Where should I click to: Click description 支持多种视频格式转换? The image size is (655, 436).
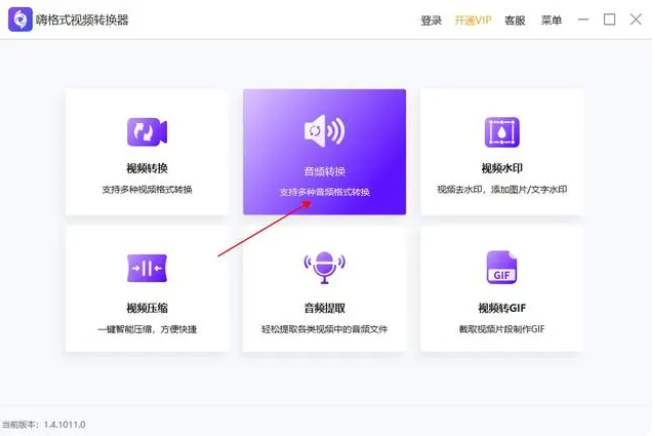click(x=147, y=190)
